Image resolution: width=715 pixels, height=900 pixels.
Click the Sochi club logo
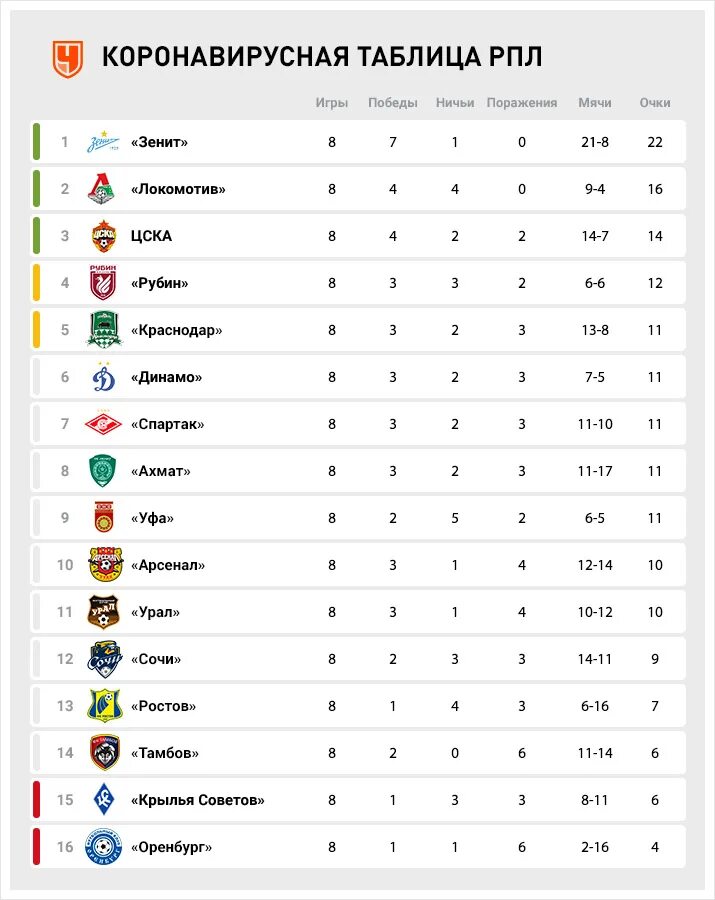click(x=104, y=658)
